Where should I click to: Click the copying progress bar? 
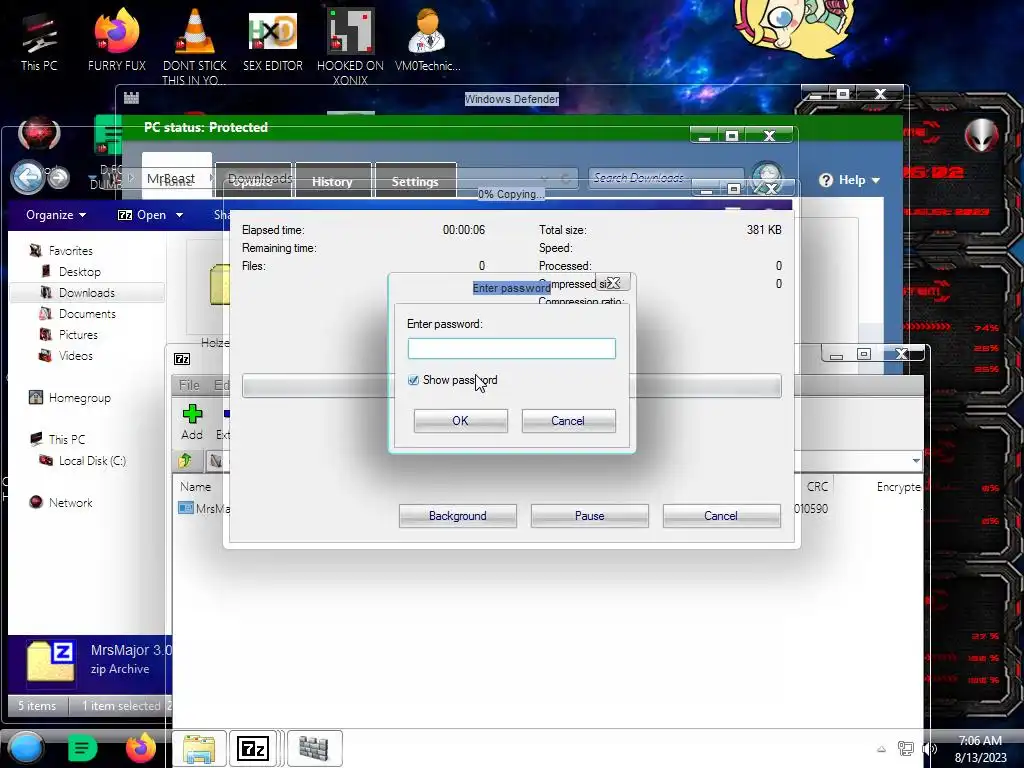point(511,385)
